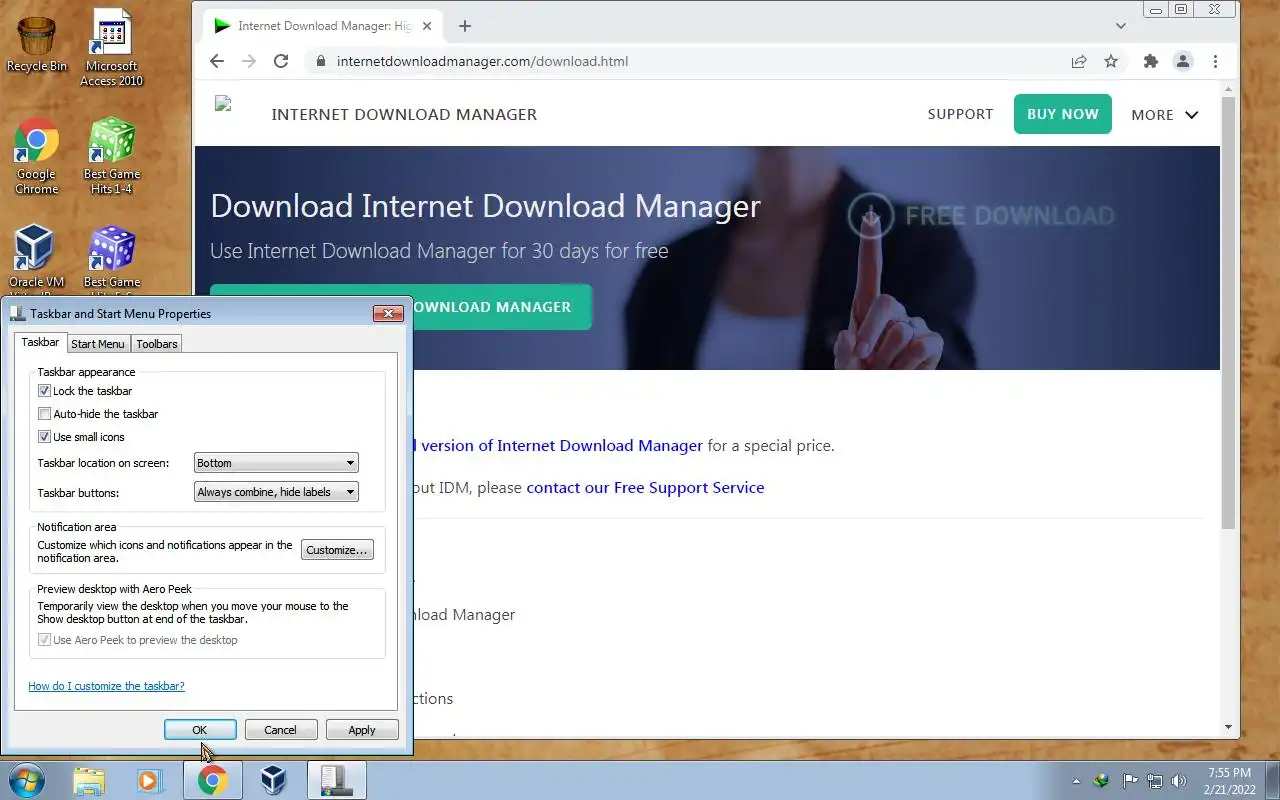Image resolution: width=1280 pixels, height=800 pixels.
Task: Enable Auto-hide the taskbar
Action: click(x=44, y=414)
